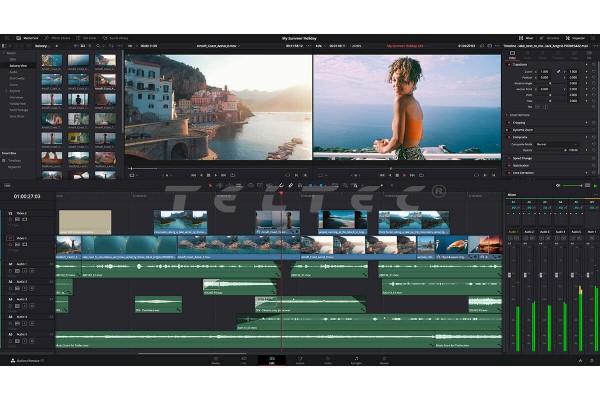Screen dimensions: 600x400
Task: Toggle the Inspector panel
Action: [578, 37]
